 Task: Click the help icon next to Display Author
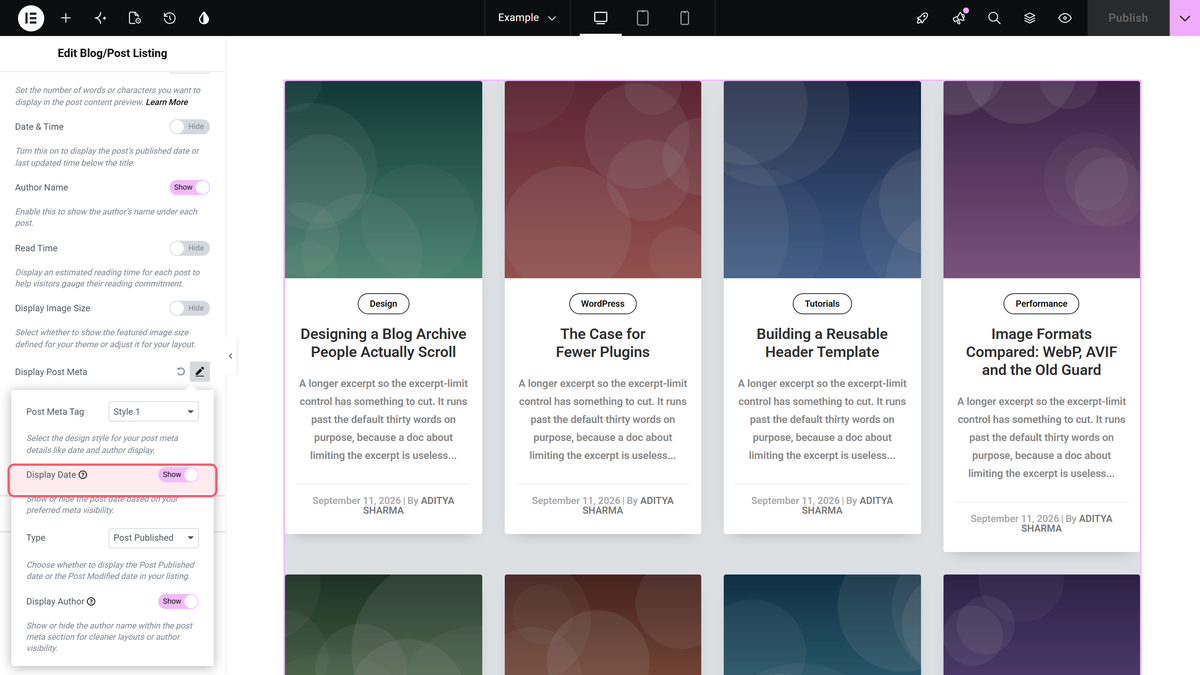pyautogui.click(x=91, y=602)
